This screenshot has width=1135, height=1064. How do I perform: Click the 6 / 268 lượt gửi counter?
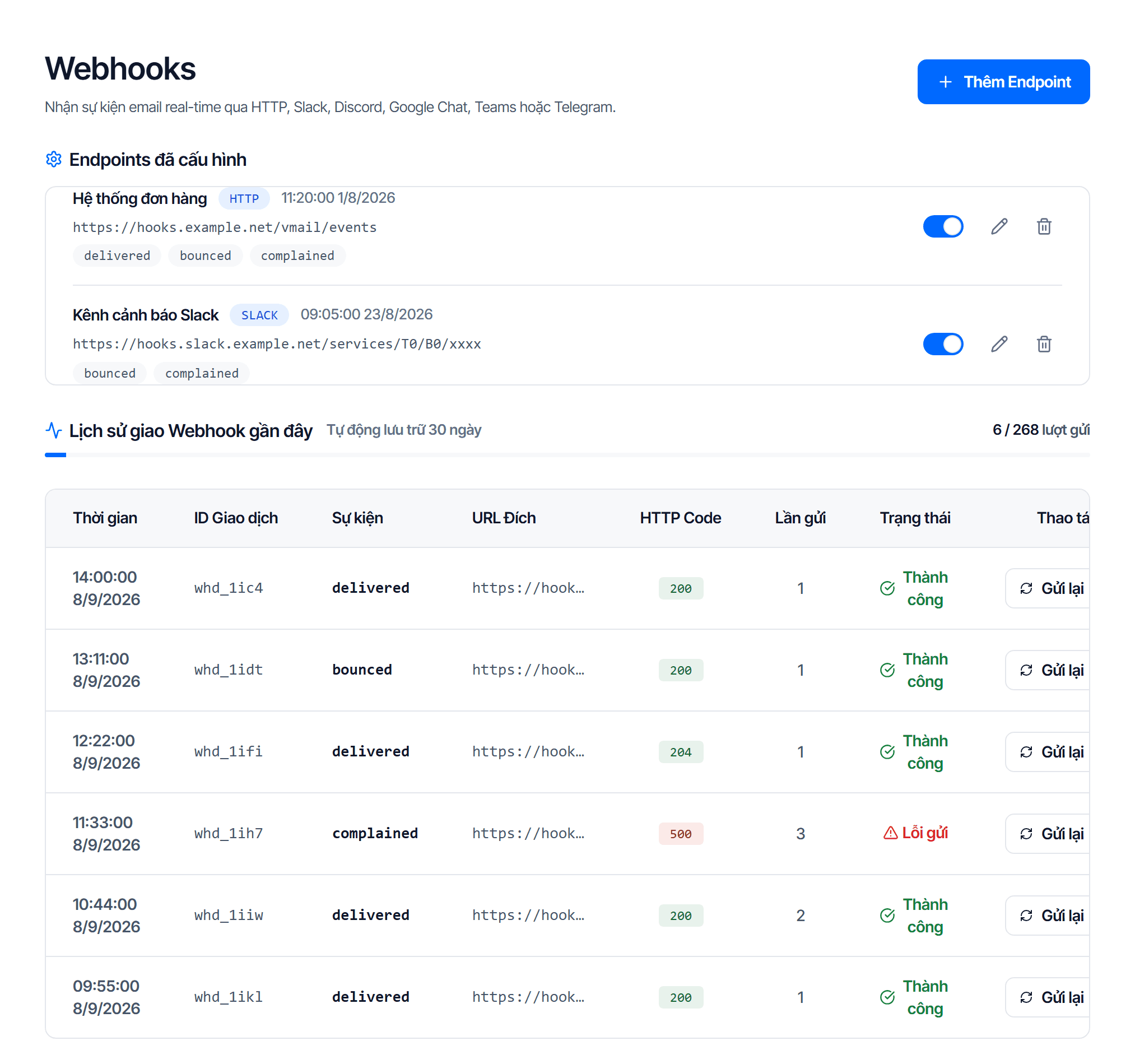click(x=1041, y=430)
